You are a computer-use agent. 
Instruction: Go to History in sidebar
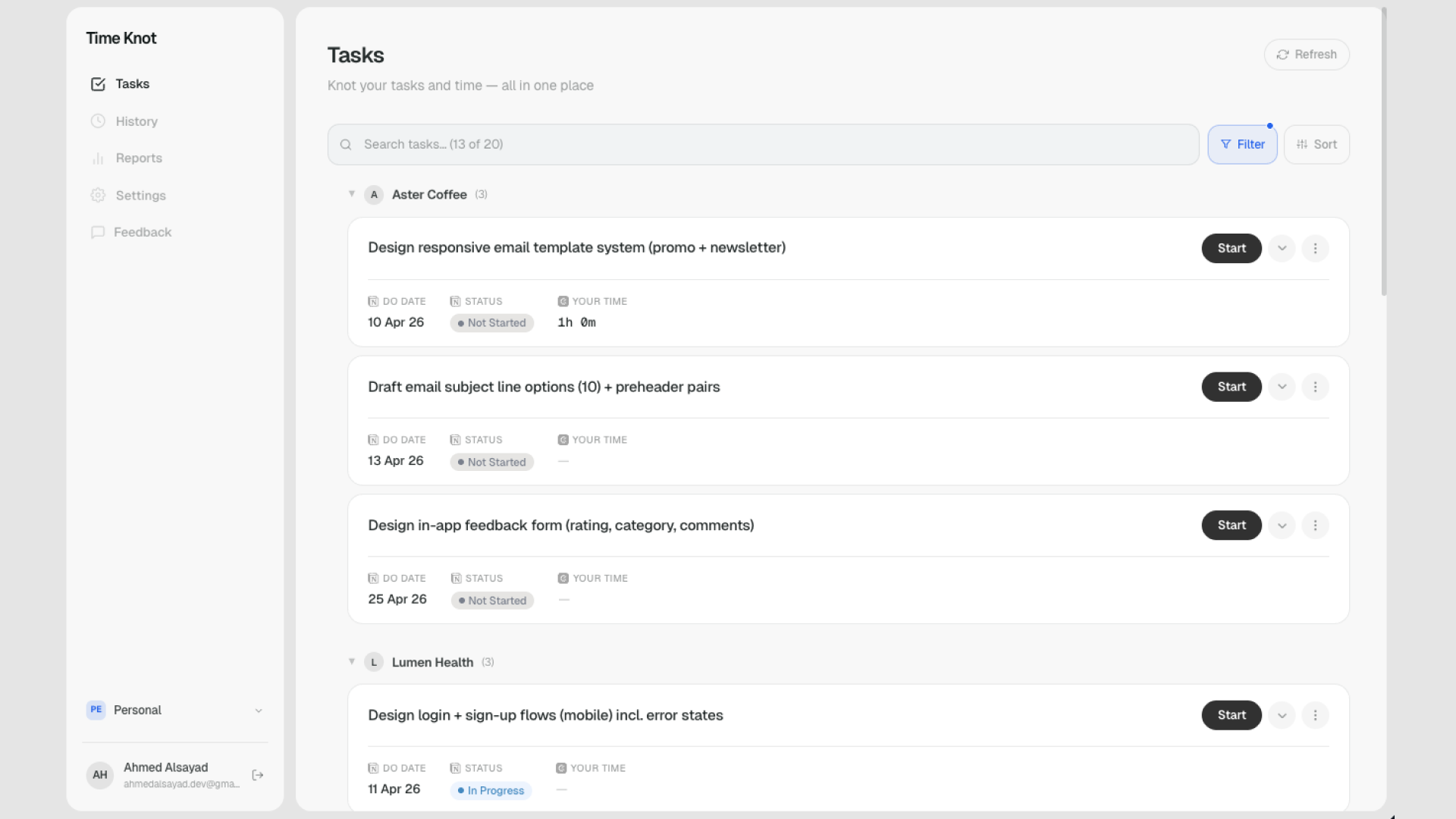tap(136, 121)
